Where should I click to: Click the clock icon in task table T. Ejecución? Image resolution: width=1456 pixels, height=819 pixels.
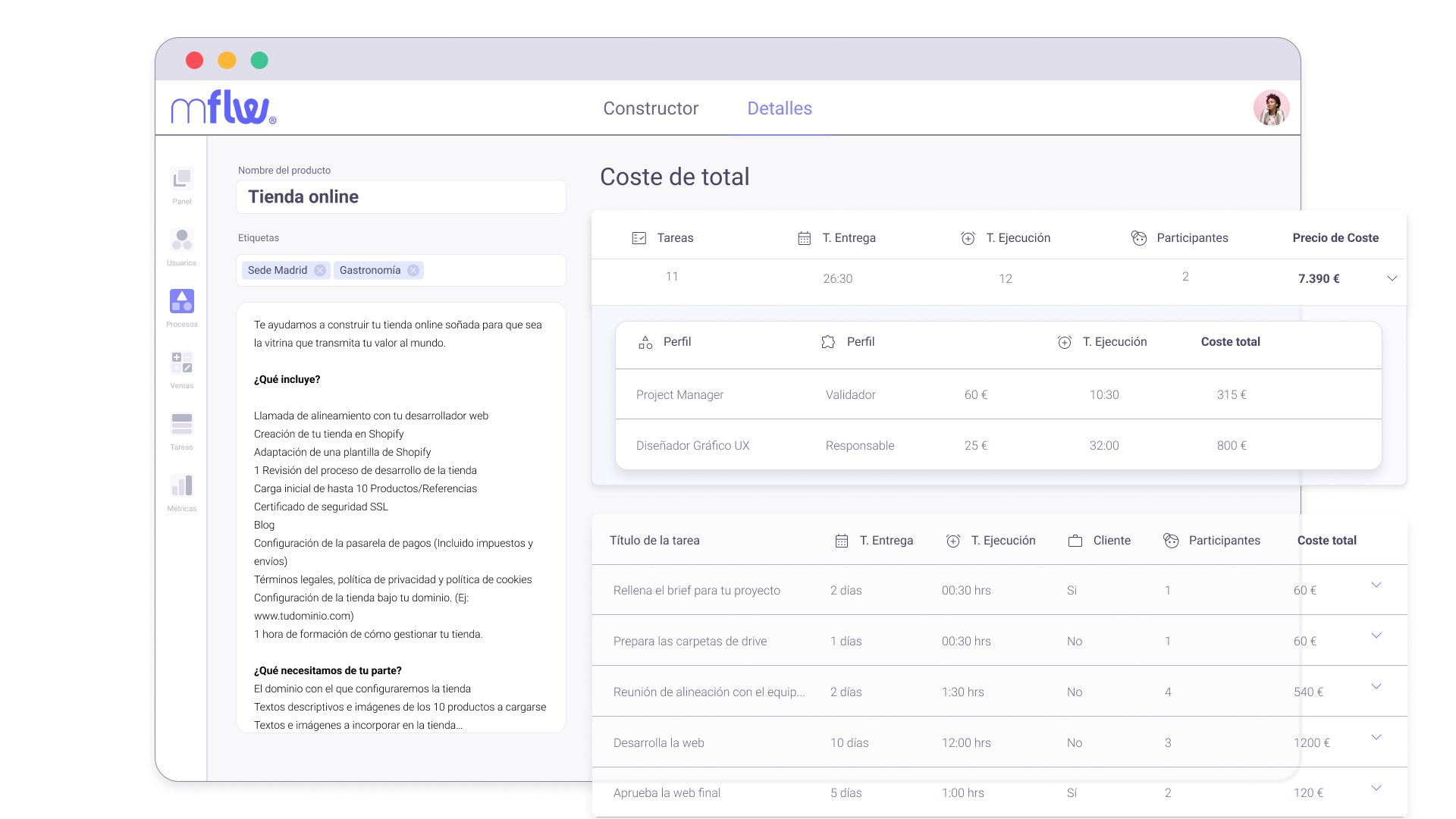pyautogui.click(x=953, y=541)
